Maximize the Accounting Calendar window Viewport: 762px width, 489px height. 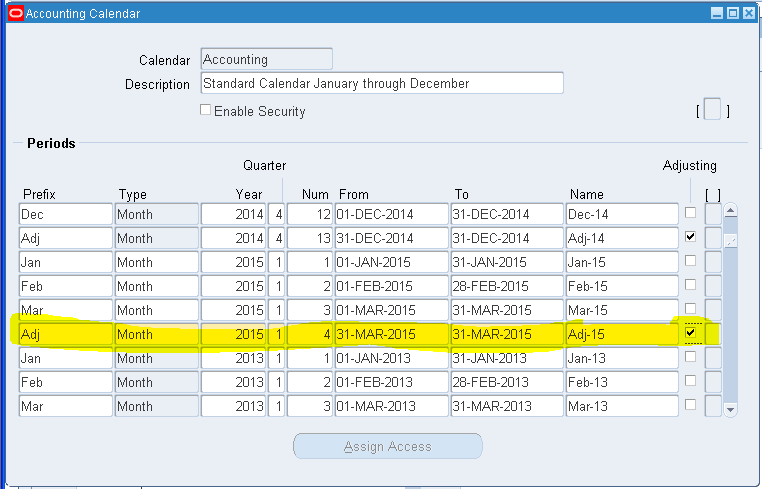coord(733,14)
